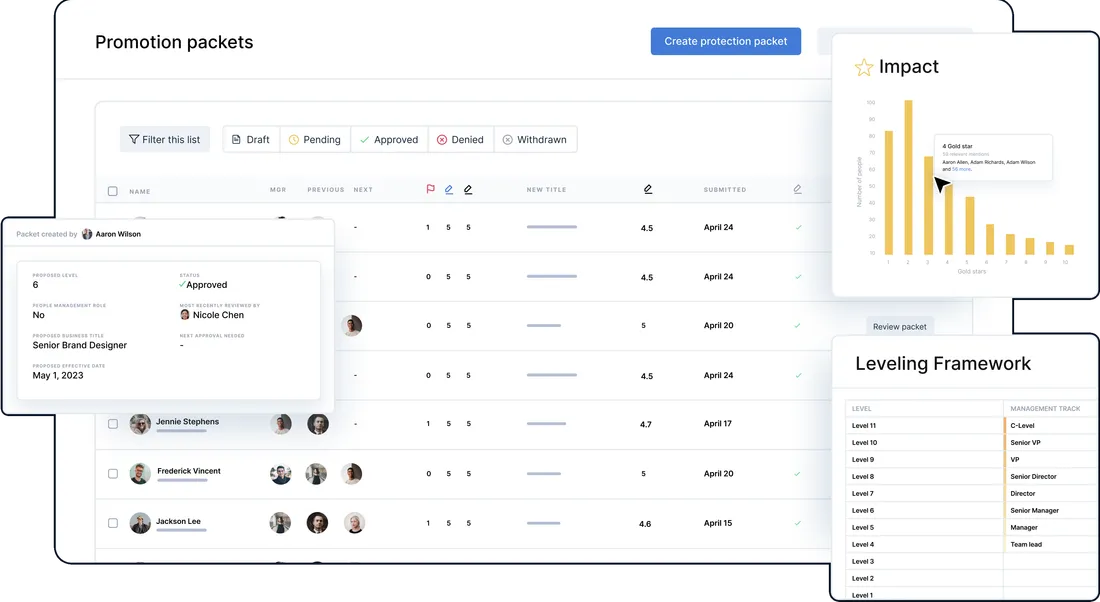Click the blue pen column header icon

pyautogui.click(x=449, y=189)
